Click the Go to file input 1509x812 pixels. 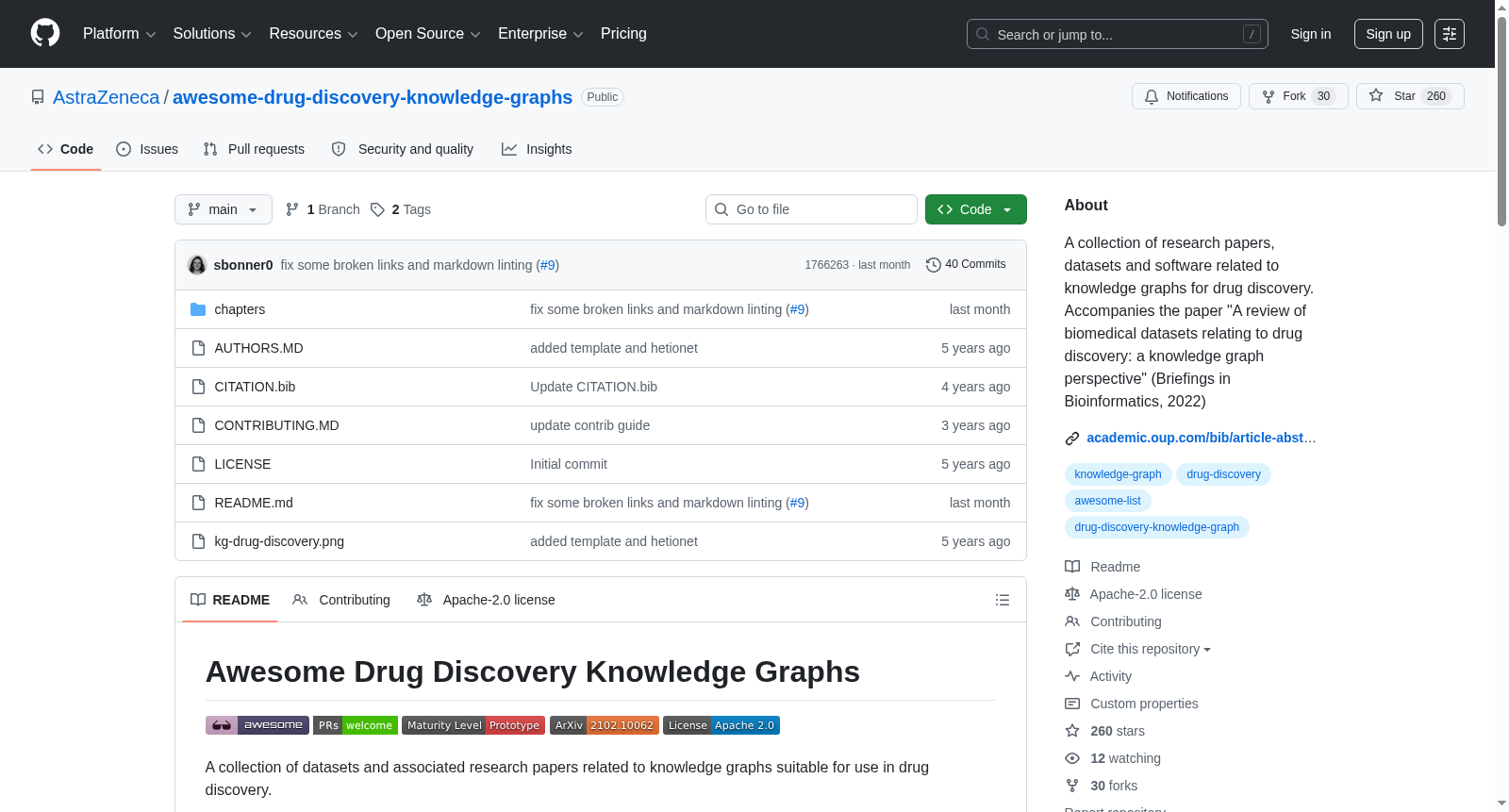pos(811,209)
